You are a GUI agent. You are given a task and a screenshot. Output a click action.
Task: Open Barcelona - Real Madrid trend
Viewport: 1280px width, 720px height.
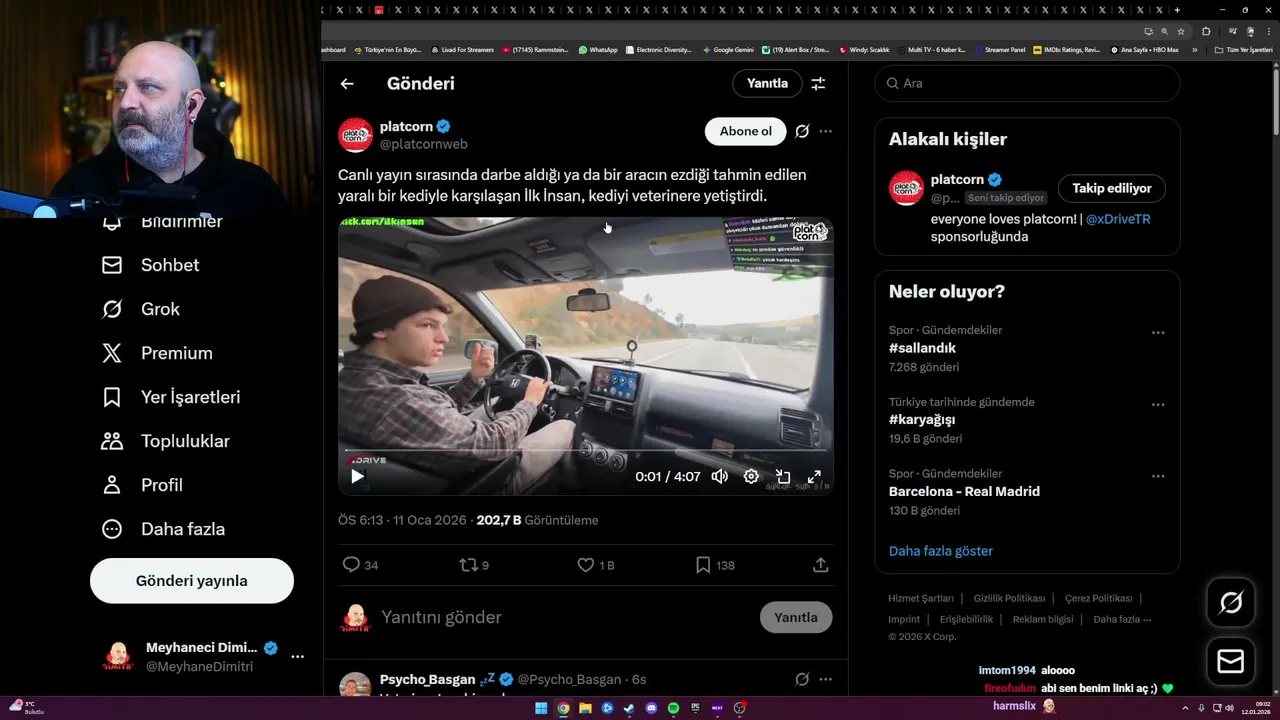click(x=964, y=492)
